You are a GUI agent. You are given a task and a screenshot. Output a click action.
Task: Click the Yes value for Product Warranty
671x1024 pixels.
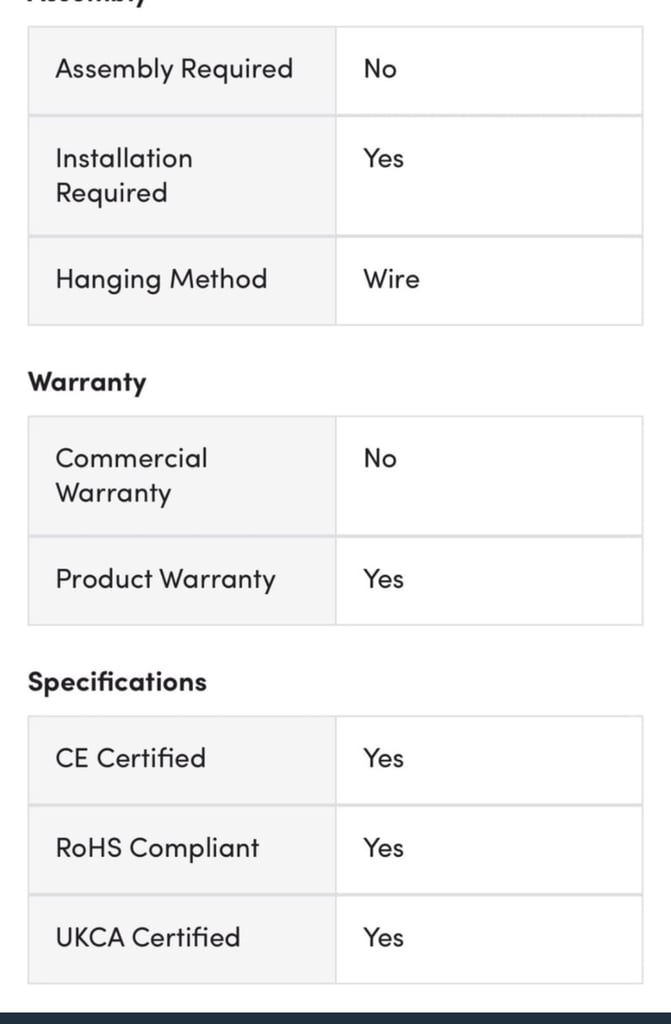click(384, 579)
